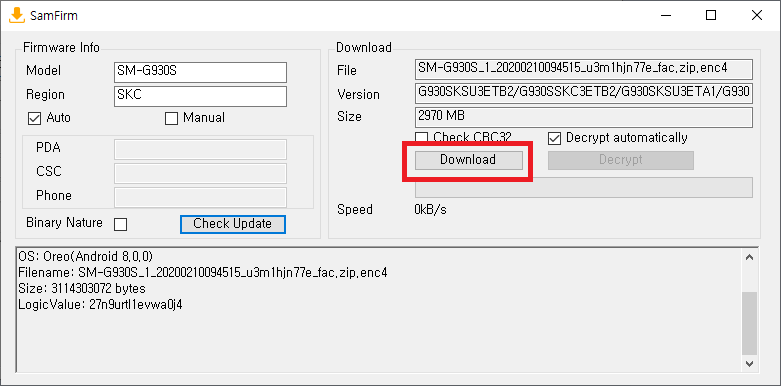Click the PDA text field
The height and width of the screenshot is (386, 781).
click(200, 149)
